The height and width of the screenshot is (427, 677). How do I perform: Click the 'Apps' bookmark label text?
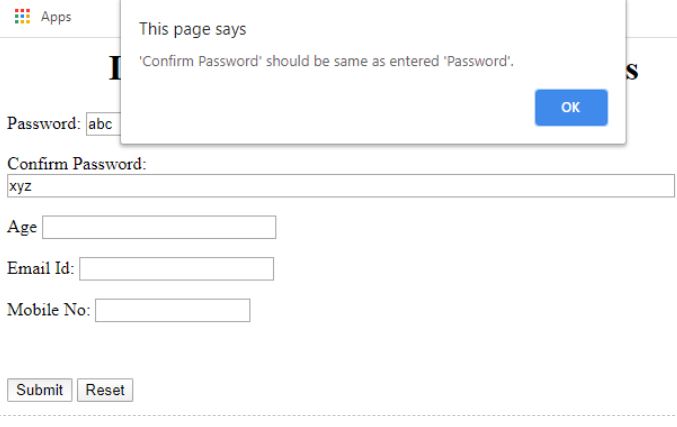(x=56, y=17)
